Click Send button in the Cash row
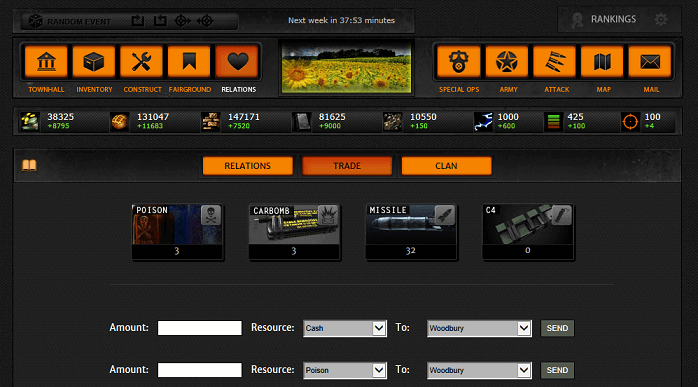 [x=557, y=328]
